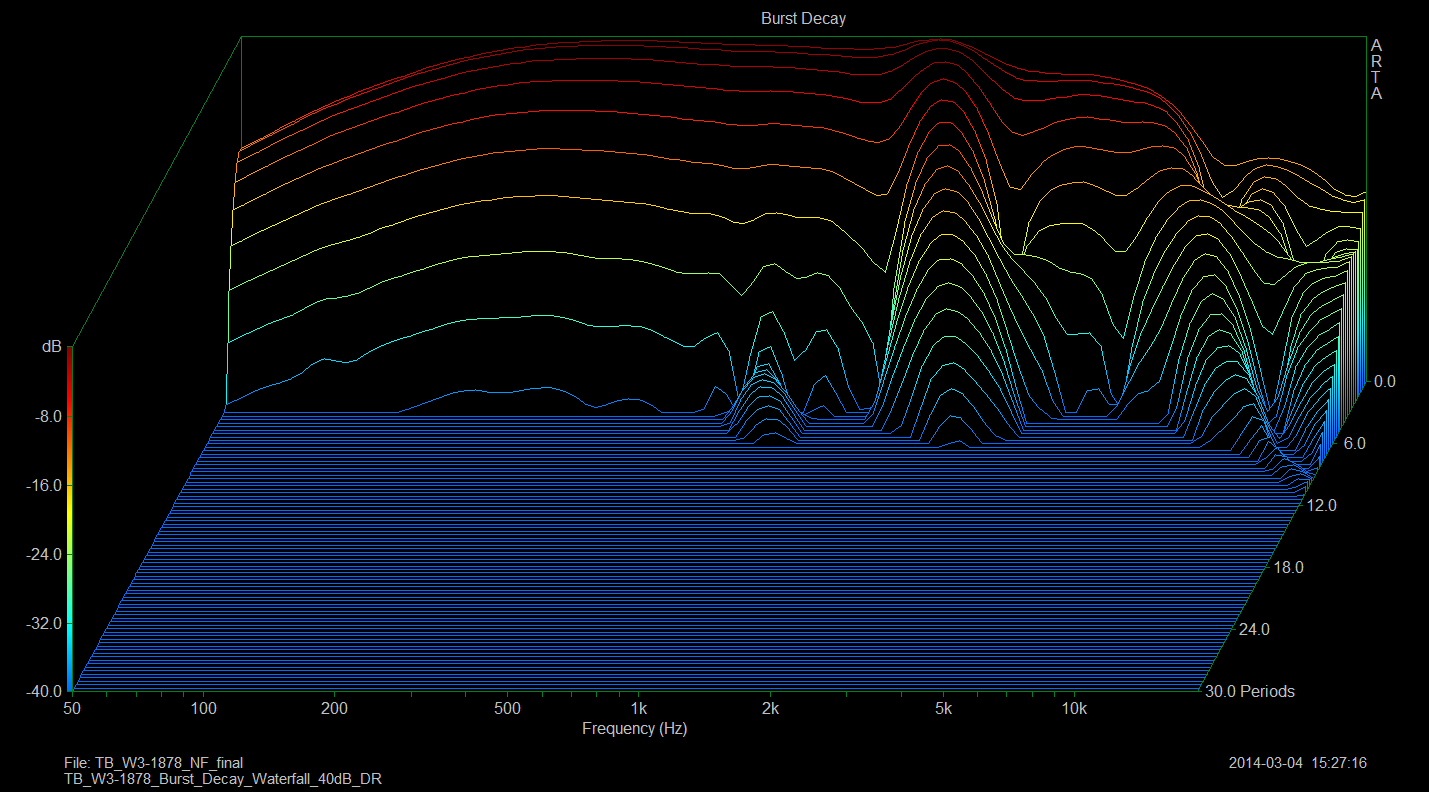Click the 50 Hz frequency tick label
The image size is (1429, 792).
72,709
